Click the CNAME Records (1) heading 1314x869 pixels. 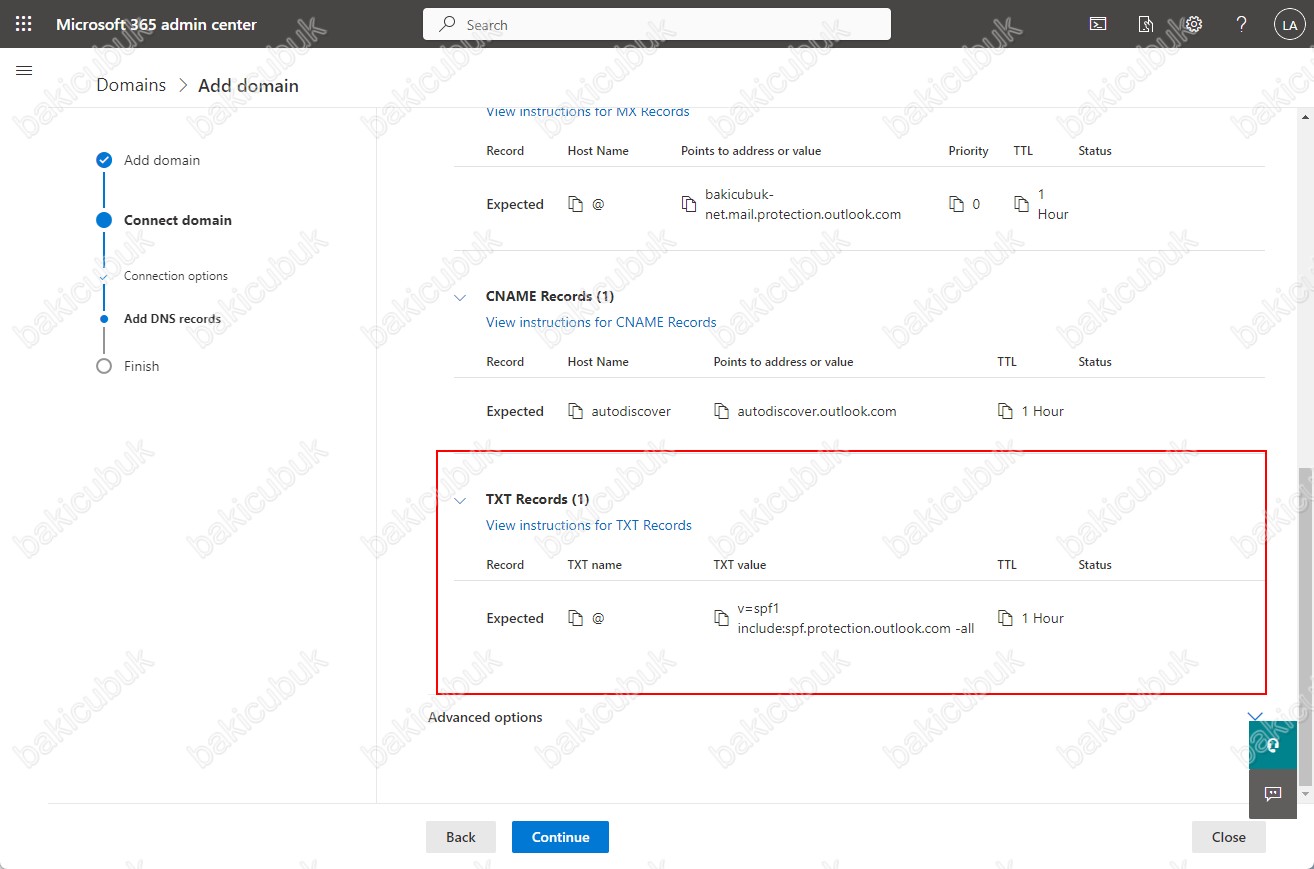[550, 296]
